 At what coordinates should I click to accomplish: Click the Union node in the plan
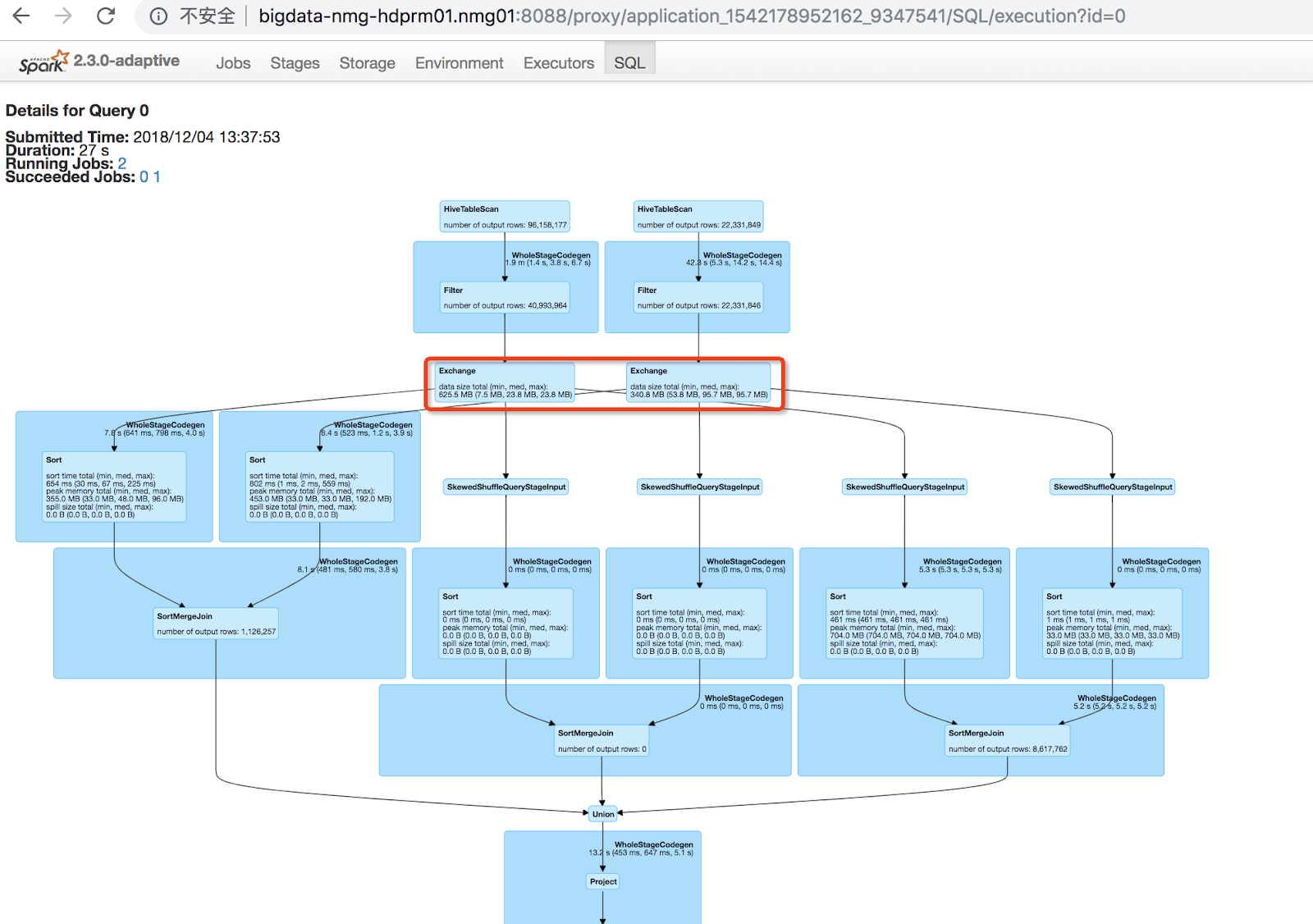[603, 814]
